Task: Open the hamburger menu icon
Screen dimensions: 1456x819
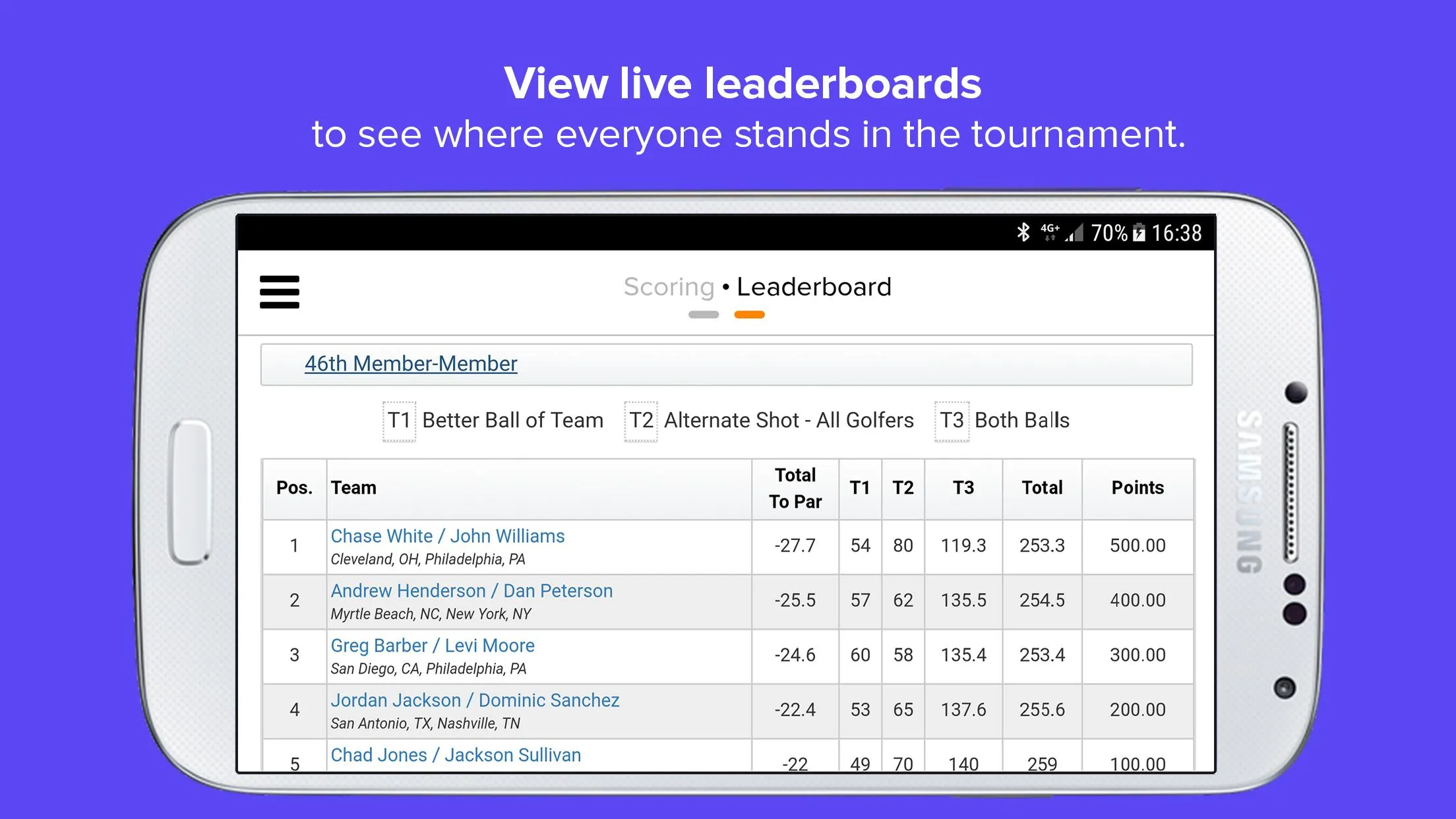Action: click(280, 292)
